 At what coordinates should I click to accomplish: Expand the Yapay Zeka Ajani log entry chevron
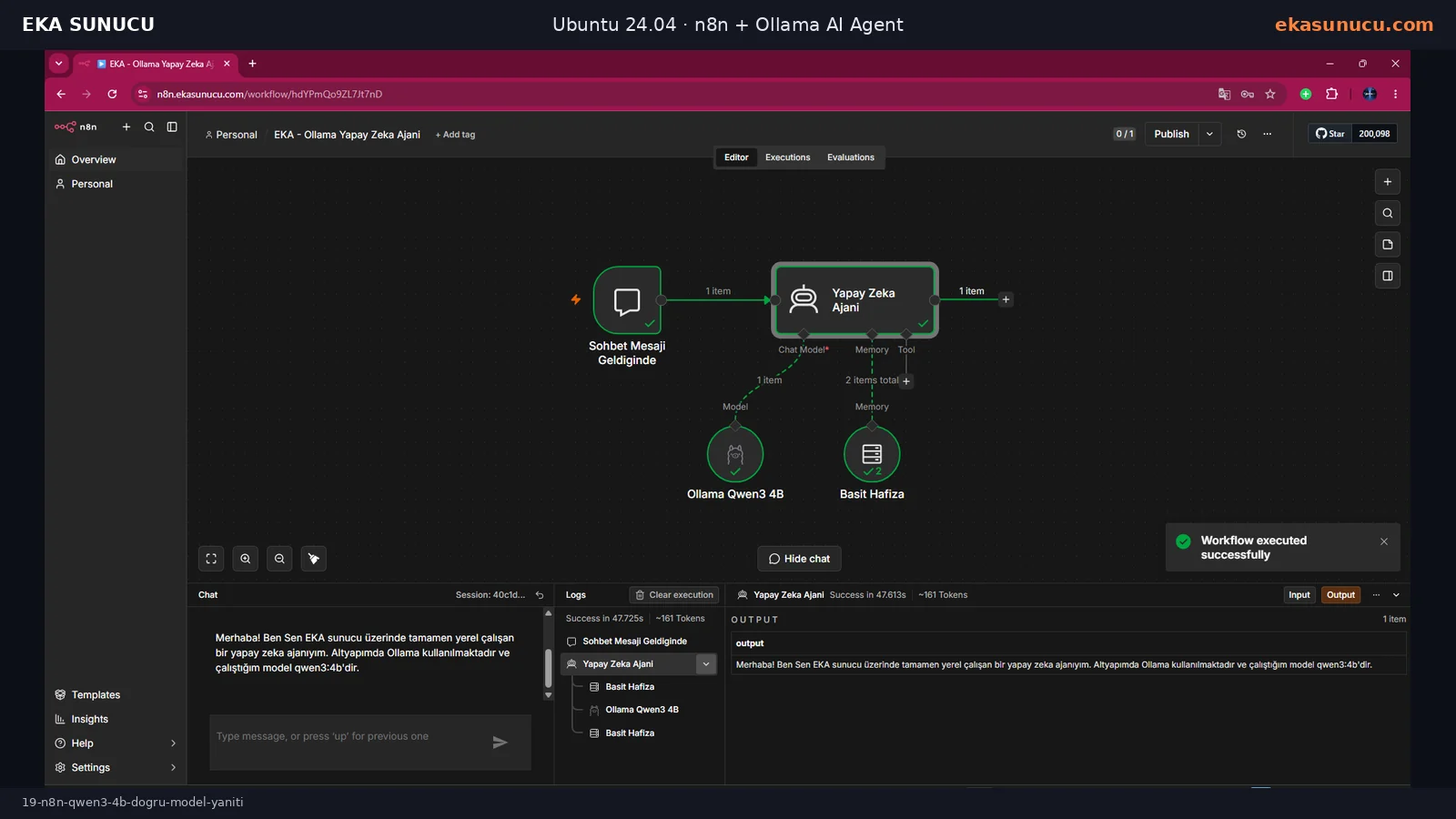pyautogui.click(x=705, y=664)
